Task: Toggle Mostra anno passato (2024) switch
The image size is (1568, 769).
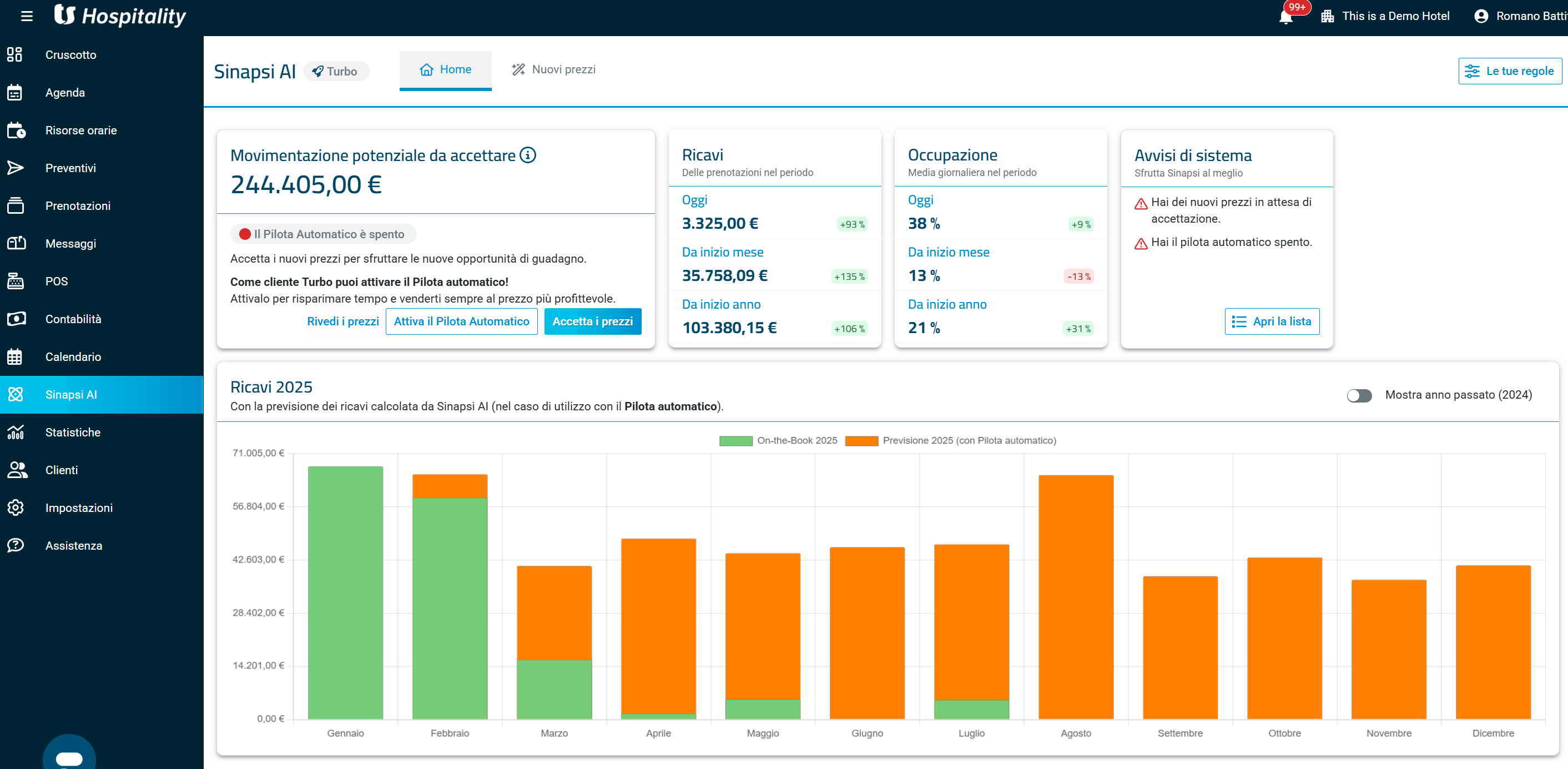Action: click(x=1359, y=396)
